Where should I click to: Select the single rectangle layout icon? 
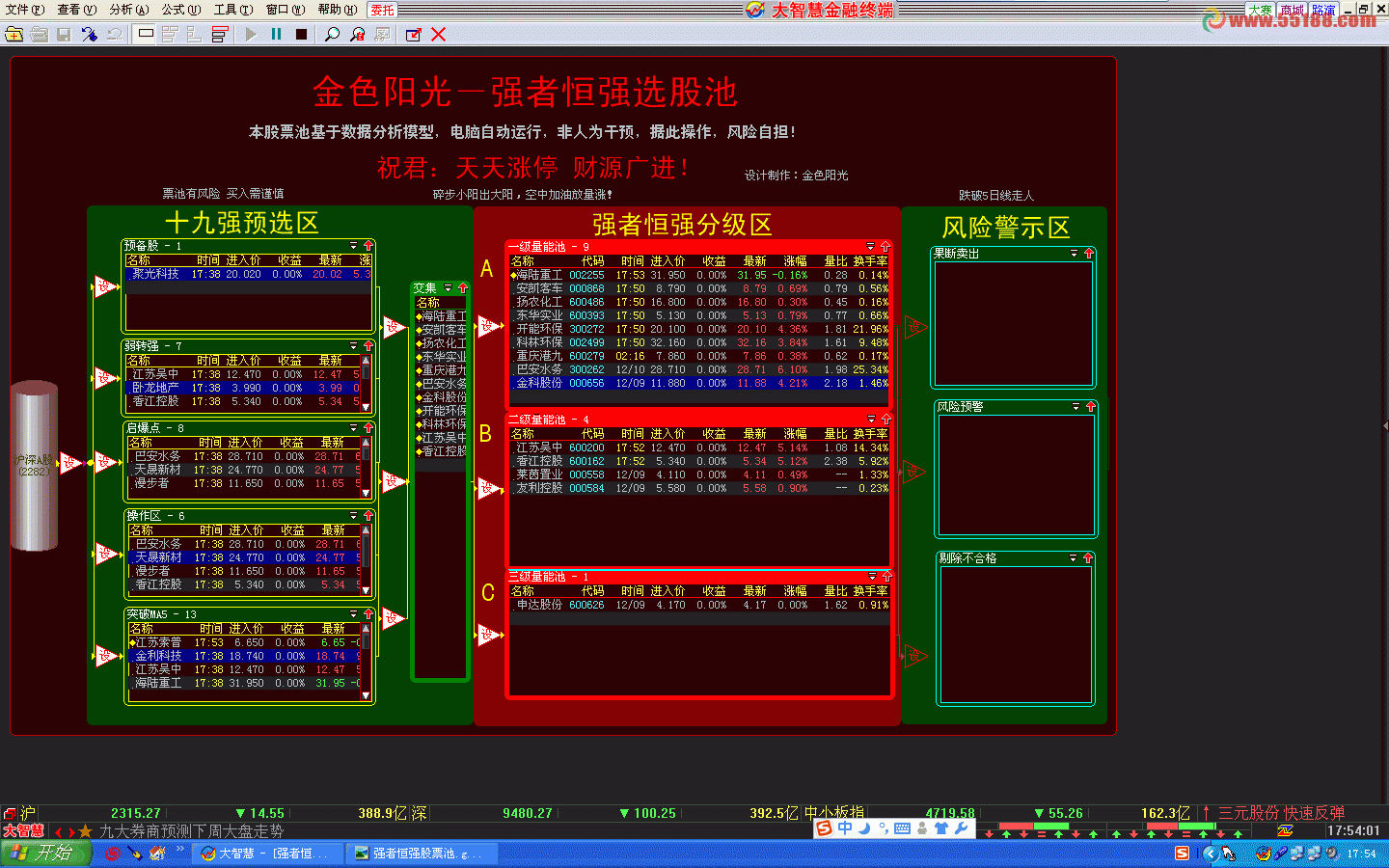pos(146,34)
